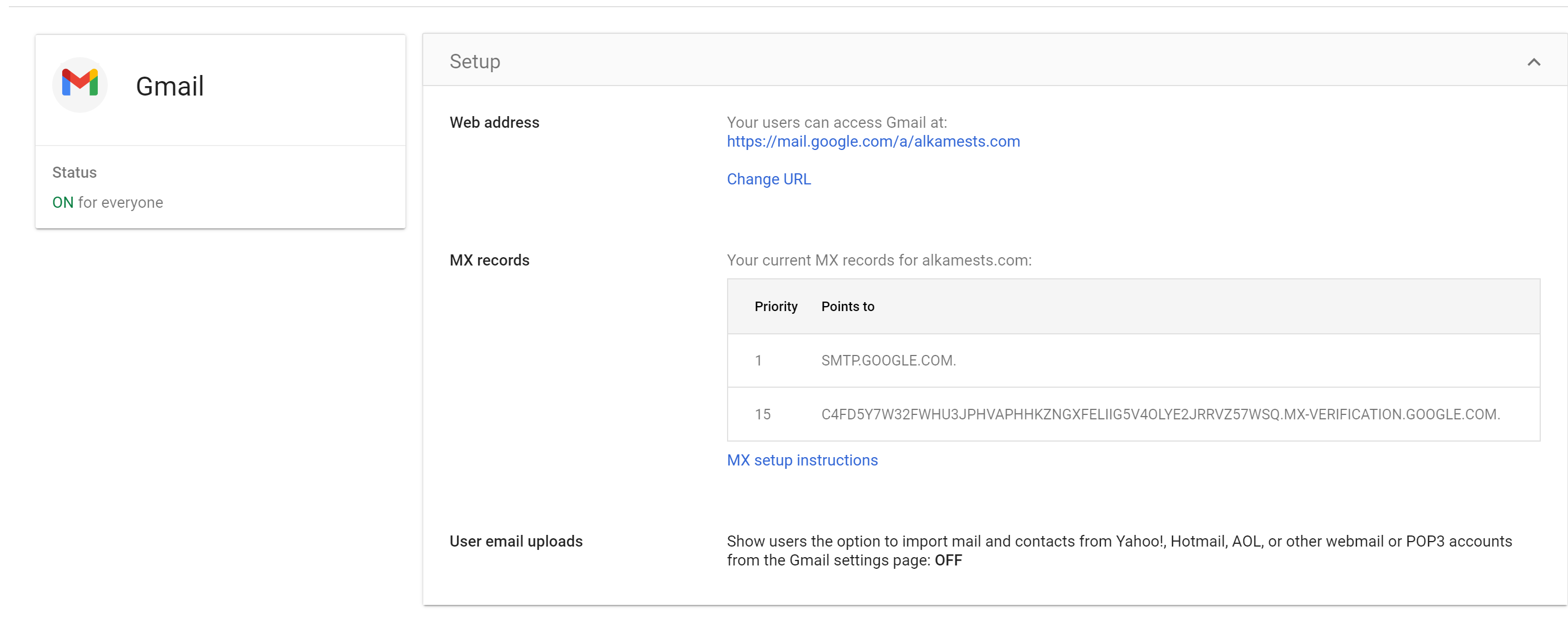Click the current MX records for alkamests.com text
Viewport: 1568px width, 641px height.
click(x=879, y=260)
